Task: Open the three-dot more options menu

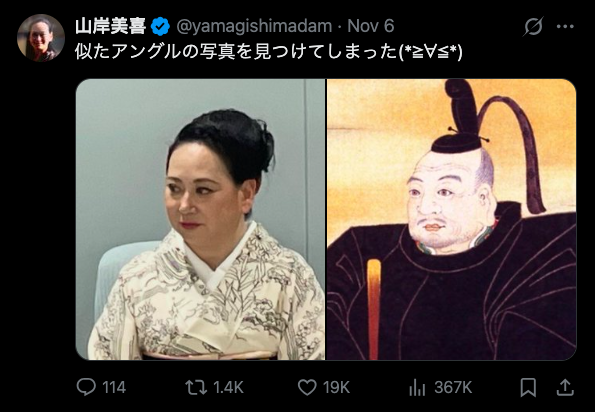Action: point(565,27)
